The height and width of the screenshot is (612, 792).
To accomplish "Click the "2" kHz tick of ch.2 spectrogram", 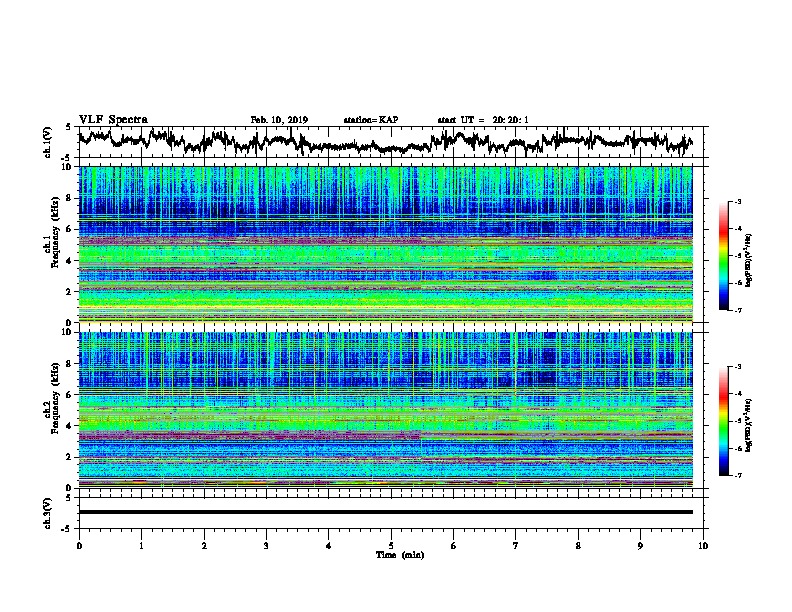I will tap(70, 457).
